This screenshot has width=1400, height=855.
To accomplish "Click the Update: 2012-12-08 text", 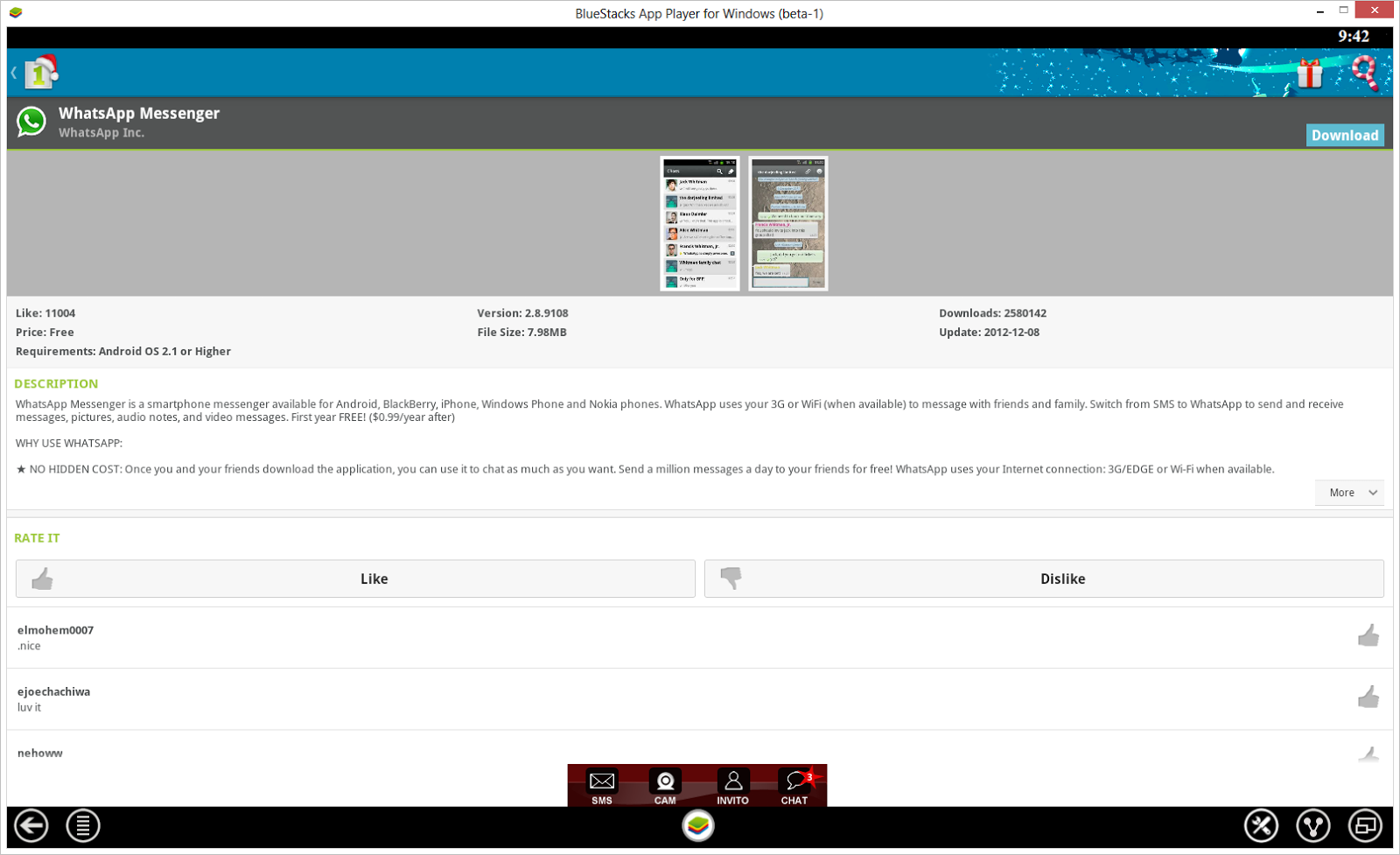I will click(x=989, y=333).
